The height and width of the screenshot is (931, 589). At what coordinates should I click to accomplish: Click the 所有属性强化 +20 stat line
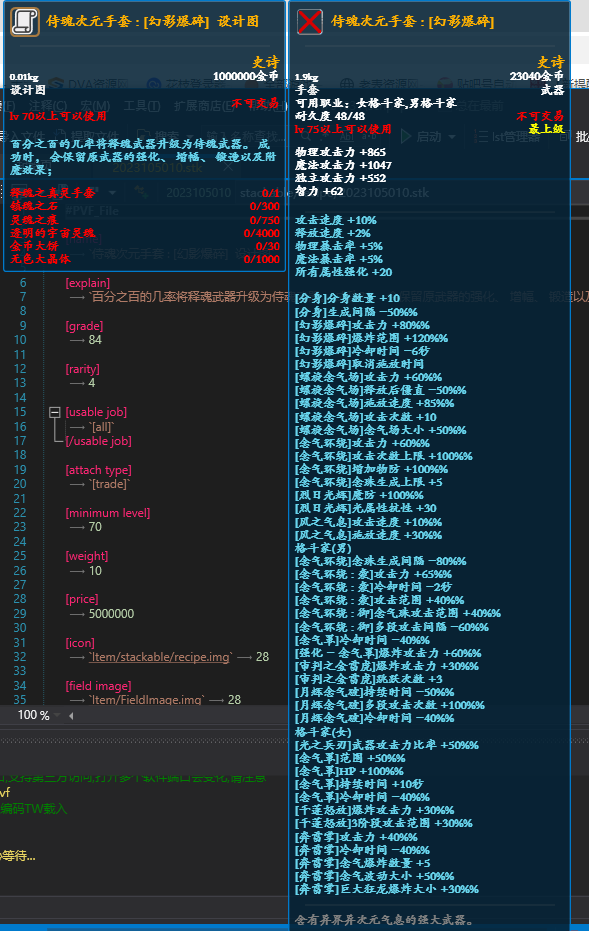point(343,272)
